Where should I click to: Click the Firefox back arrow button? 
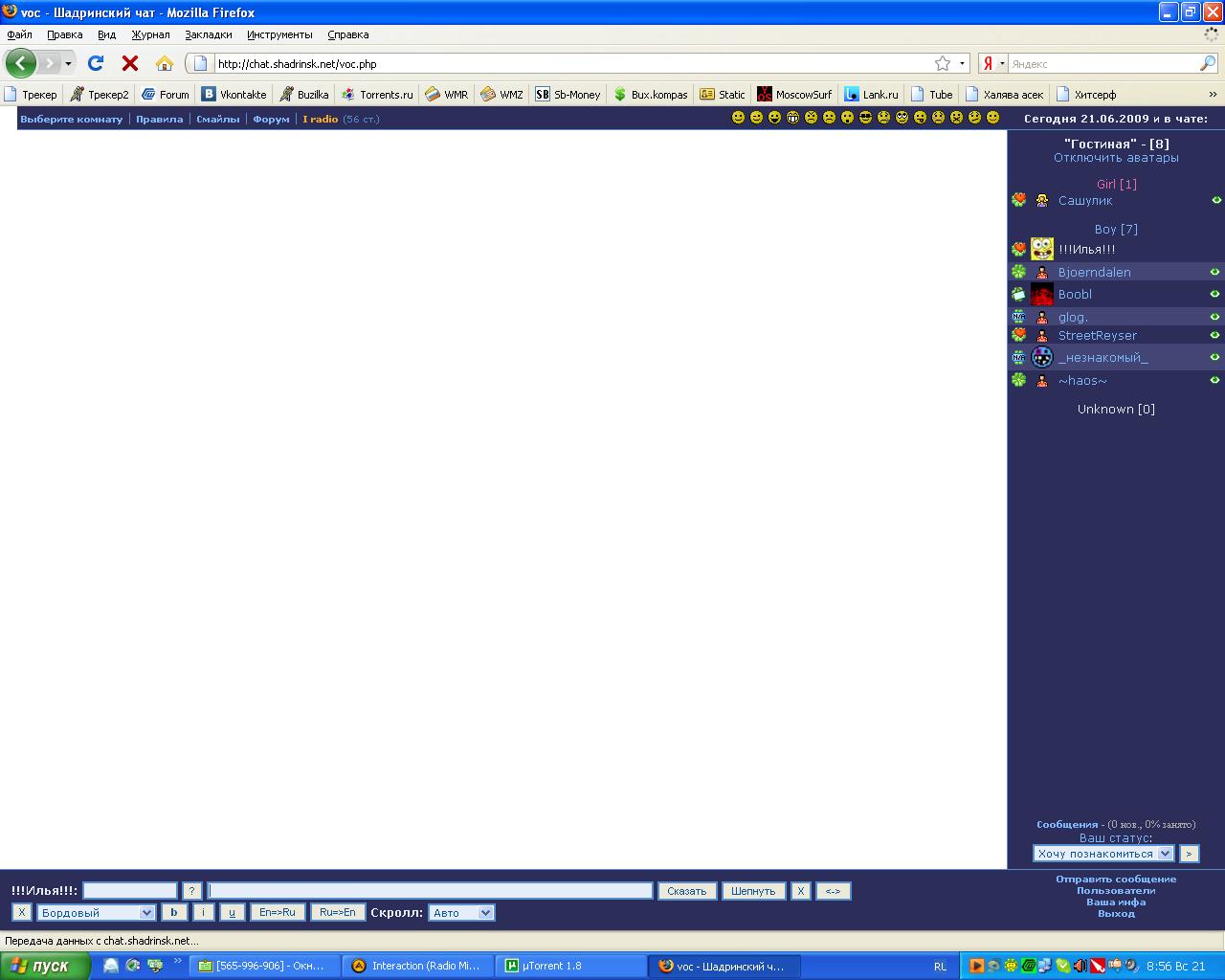tap(21, 63)
